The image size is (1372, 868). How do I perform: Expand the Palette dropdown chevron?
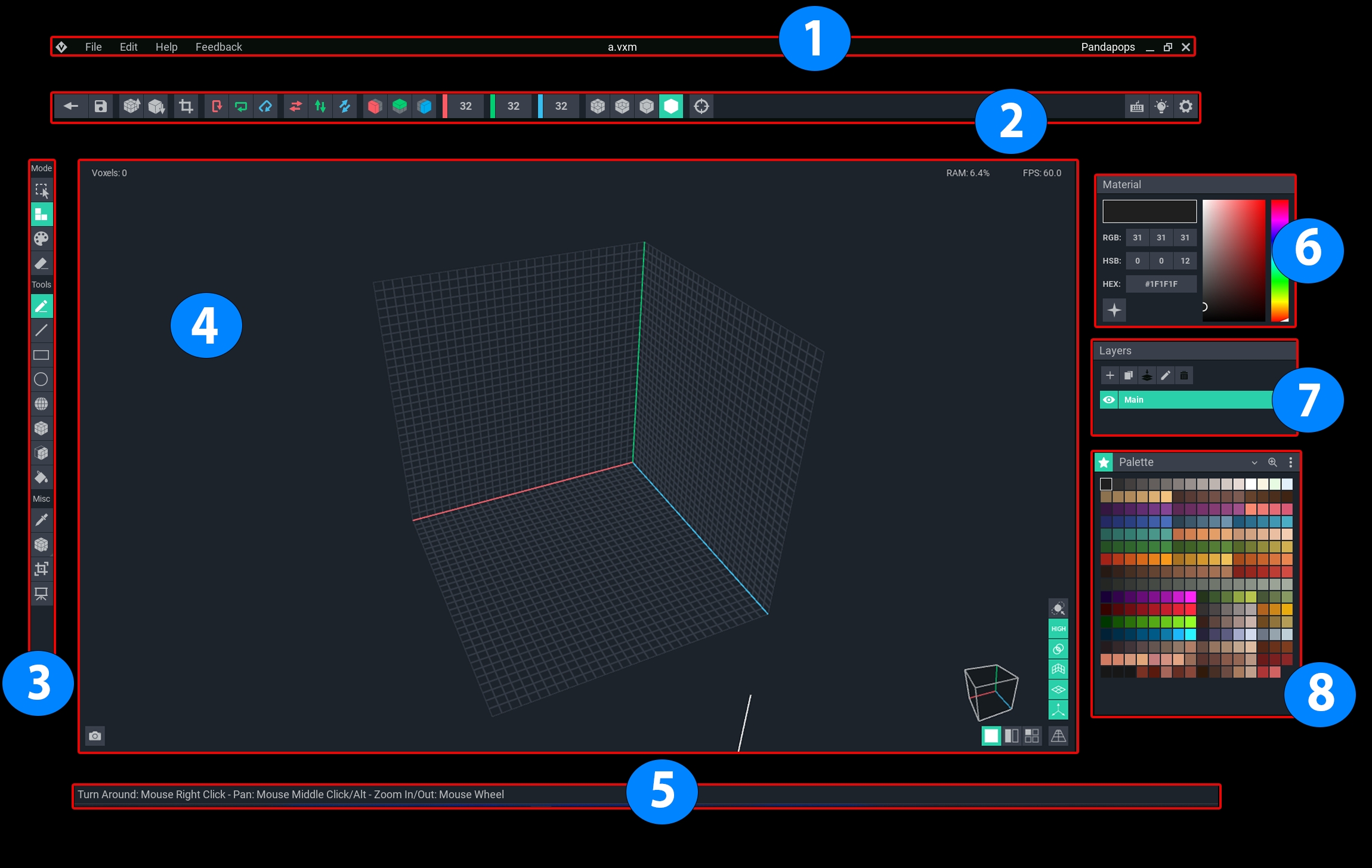1254,463
